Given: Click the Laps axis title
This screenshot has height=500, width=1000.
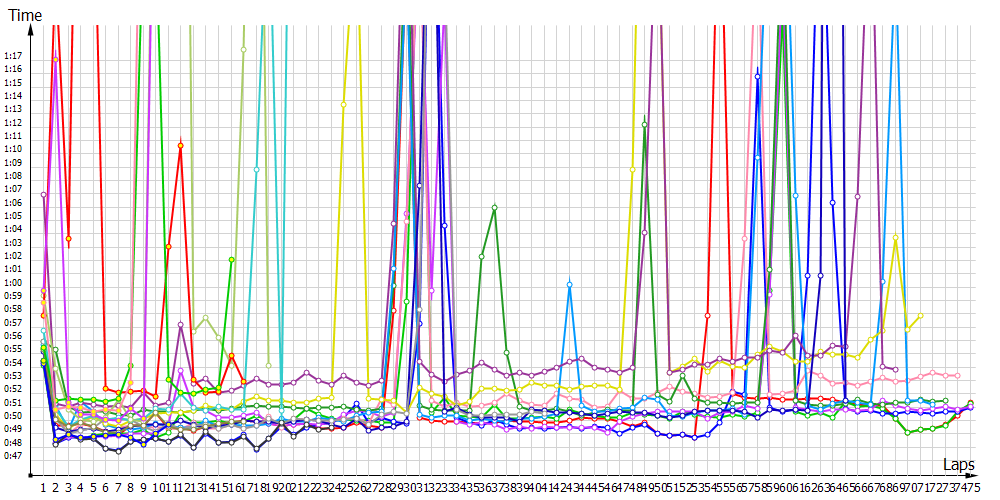Looking at the screenshot, I should click(959, 465).
